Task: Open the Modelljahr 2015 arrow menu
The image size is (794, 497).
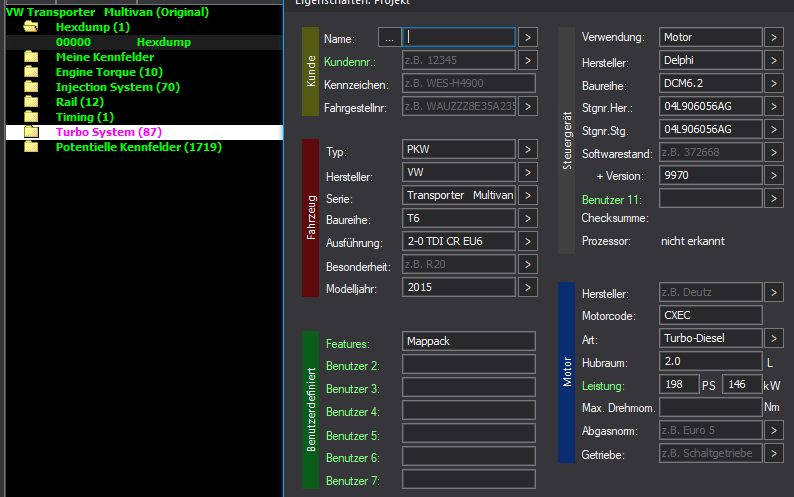Action: 528,288
